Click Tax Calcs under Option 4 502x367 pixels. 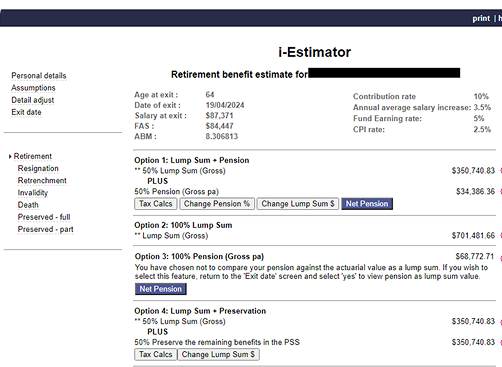[x=156, y=354]
